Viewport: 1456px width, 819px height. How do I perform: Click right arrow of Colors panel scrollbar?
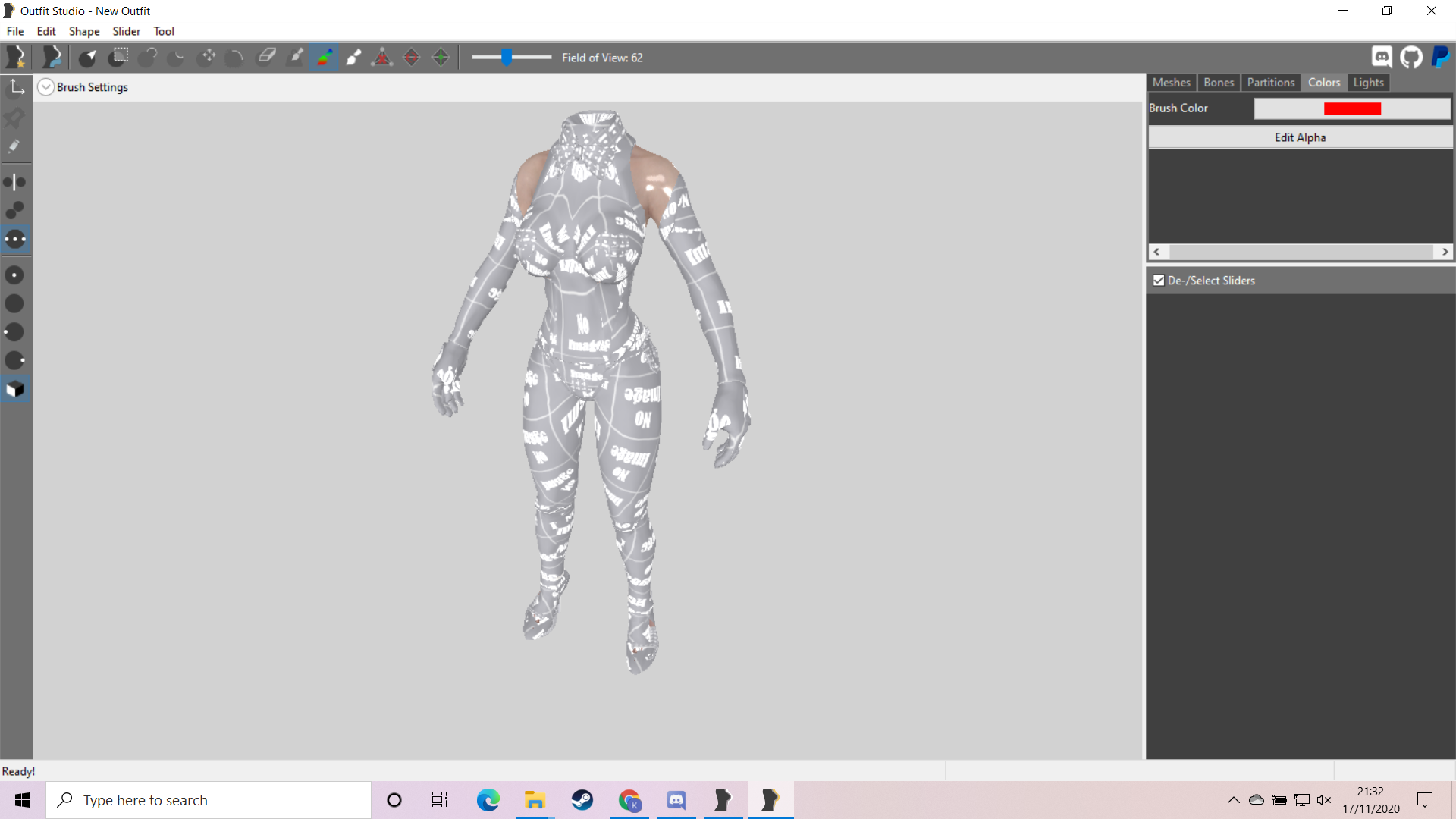pyautogui.click(x=1445, y=252)
